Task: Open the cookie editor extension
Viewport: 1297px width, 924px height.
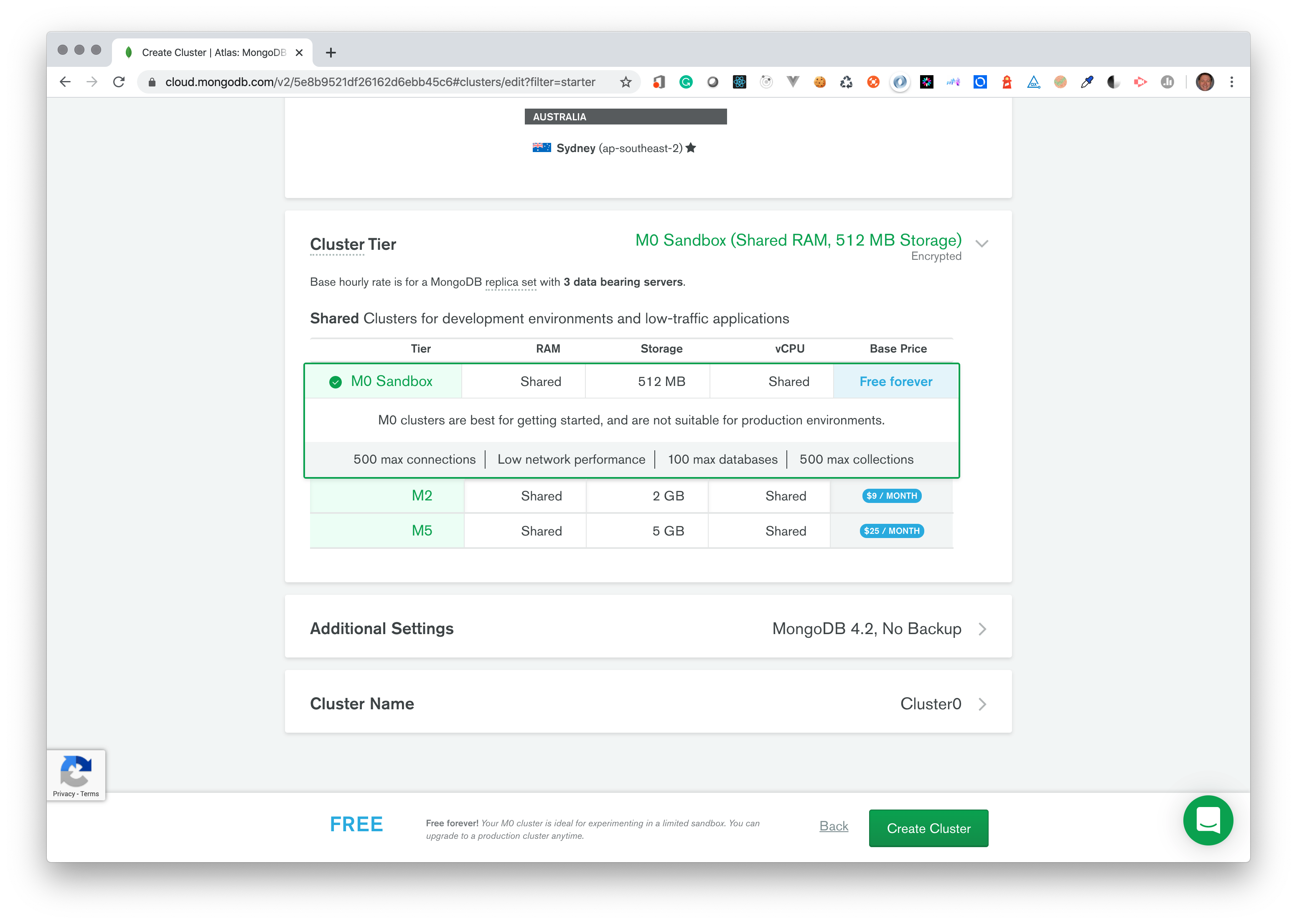Action: pos(819,82)
